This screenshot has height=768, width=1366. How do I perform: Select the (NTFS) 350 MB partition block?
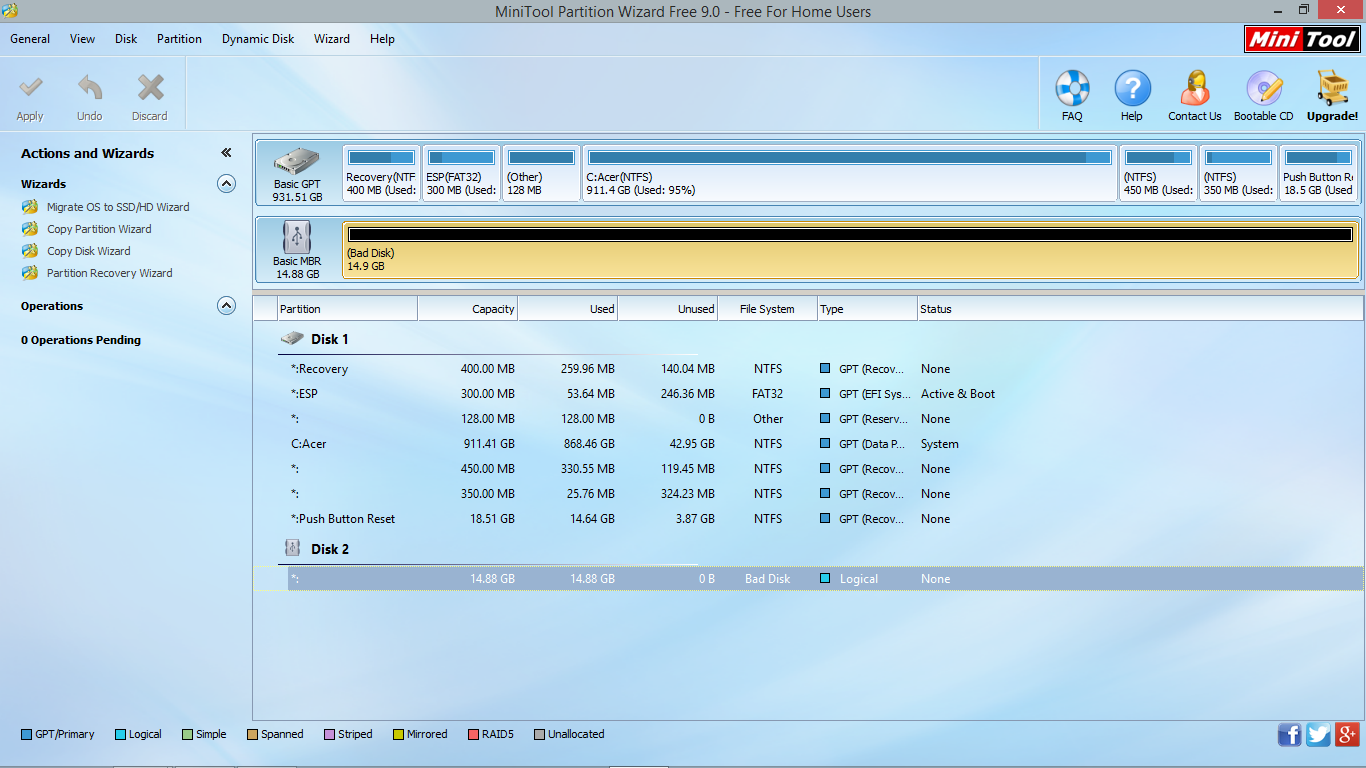pyautogui.click(x=1238, y=173)
